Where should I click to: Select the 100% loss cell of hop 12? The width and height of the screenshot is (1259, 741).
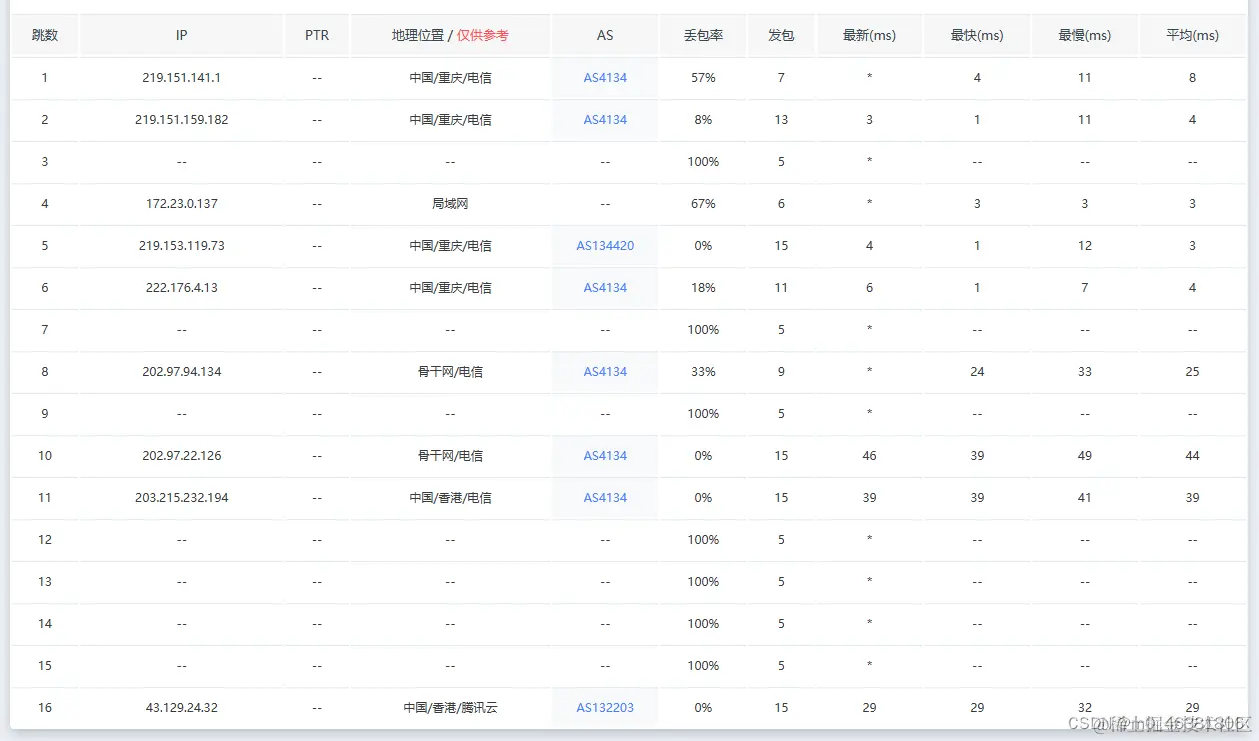click(701, 539)
